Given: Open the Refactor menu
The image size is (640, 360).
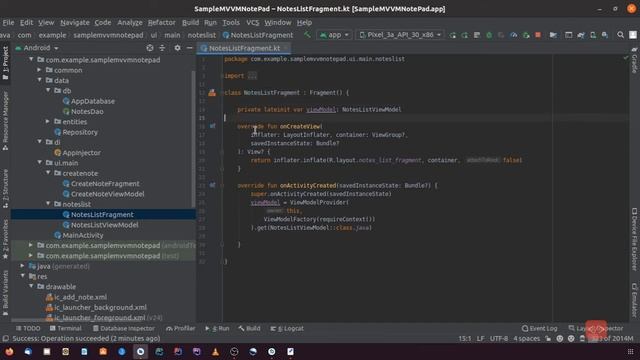Looking at the screenshot, I should pyautogui.click(x=162, y=22).
